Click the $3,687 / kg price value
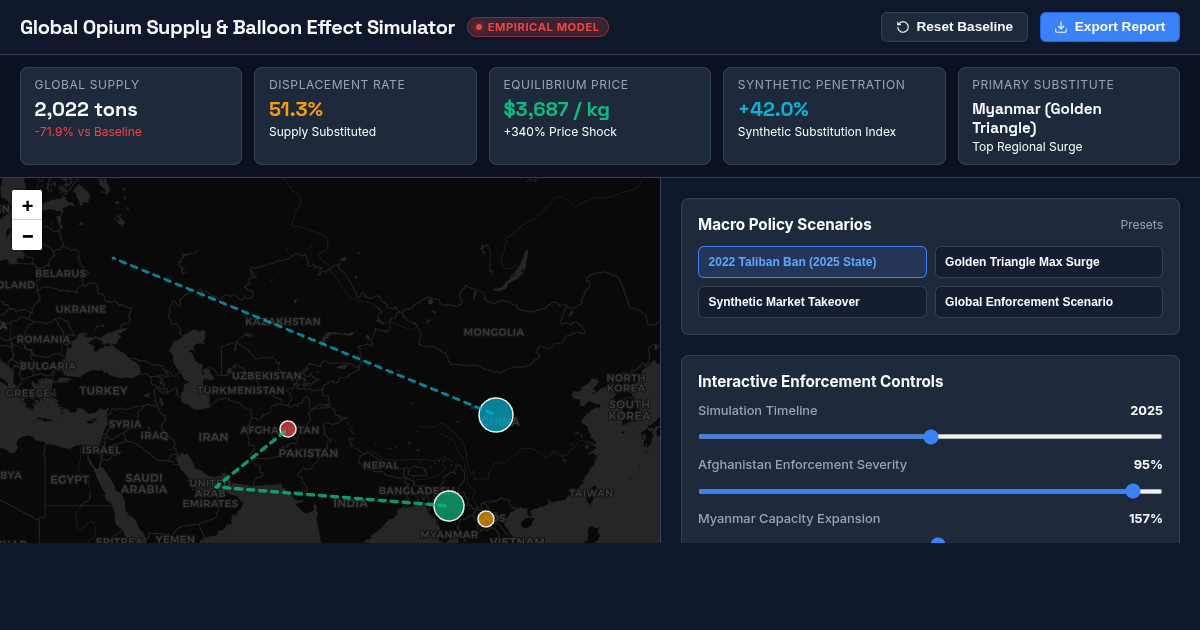The height and width of the screenshot is (630, 1200). (556, 109)
